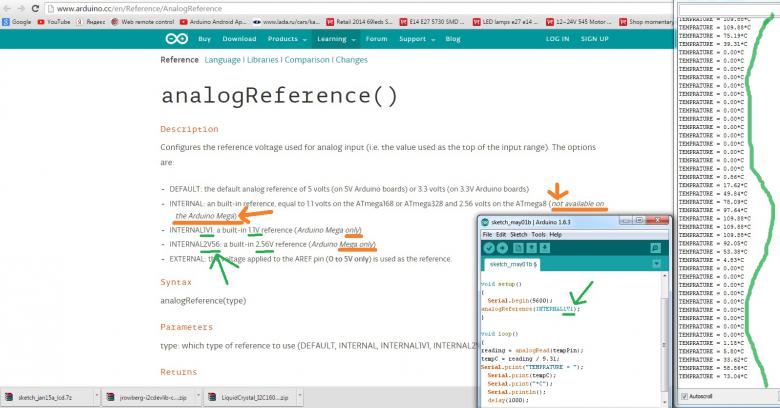This screenshot has height=408, width=780.
Task: Open the Web remote control bookmark
Action: (143, 22)
